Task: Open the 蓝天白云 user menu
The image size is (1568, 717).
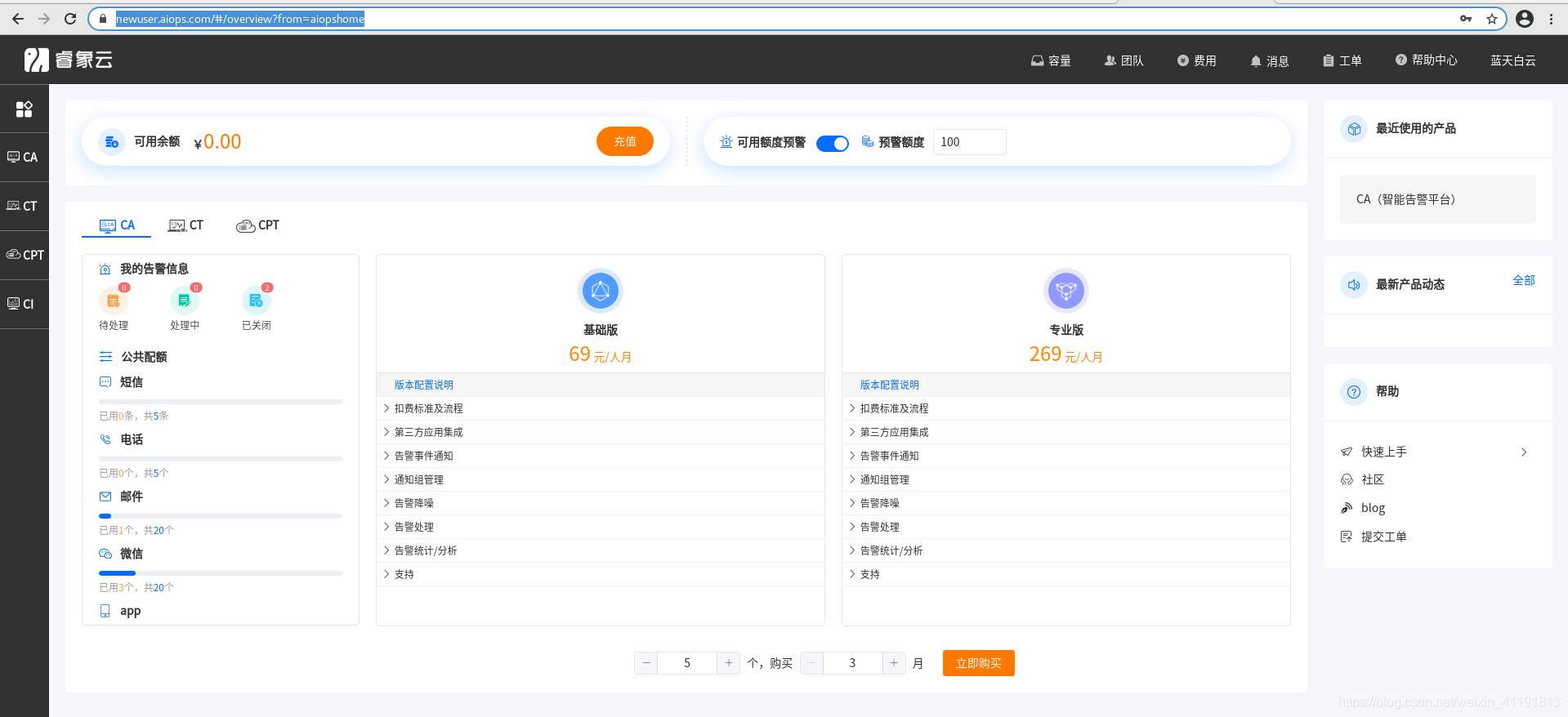Action: [x=1512, y=60]
